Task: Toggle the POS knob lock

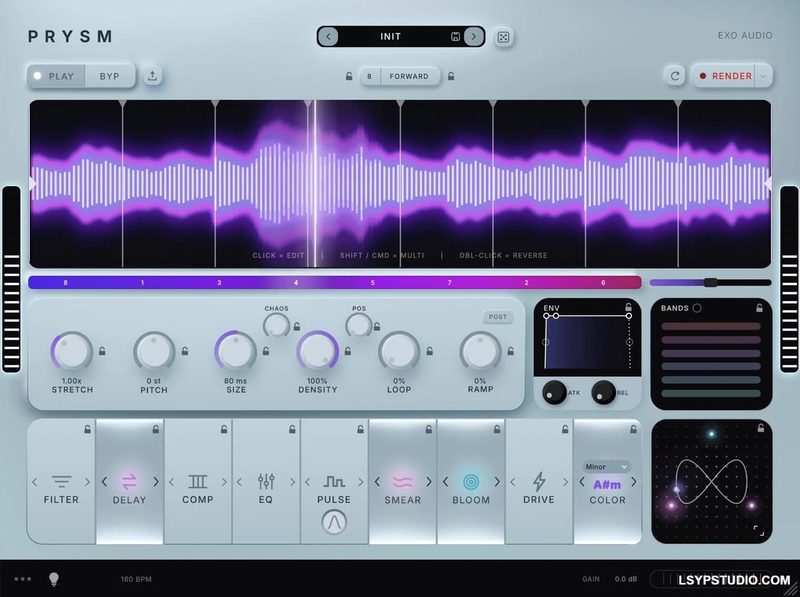Action: (x=377, y=327)
